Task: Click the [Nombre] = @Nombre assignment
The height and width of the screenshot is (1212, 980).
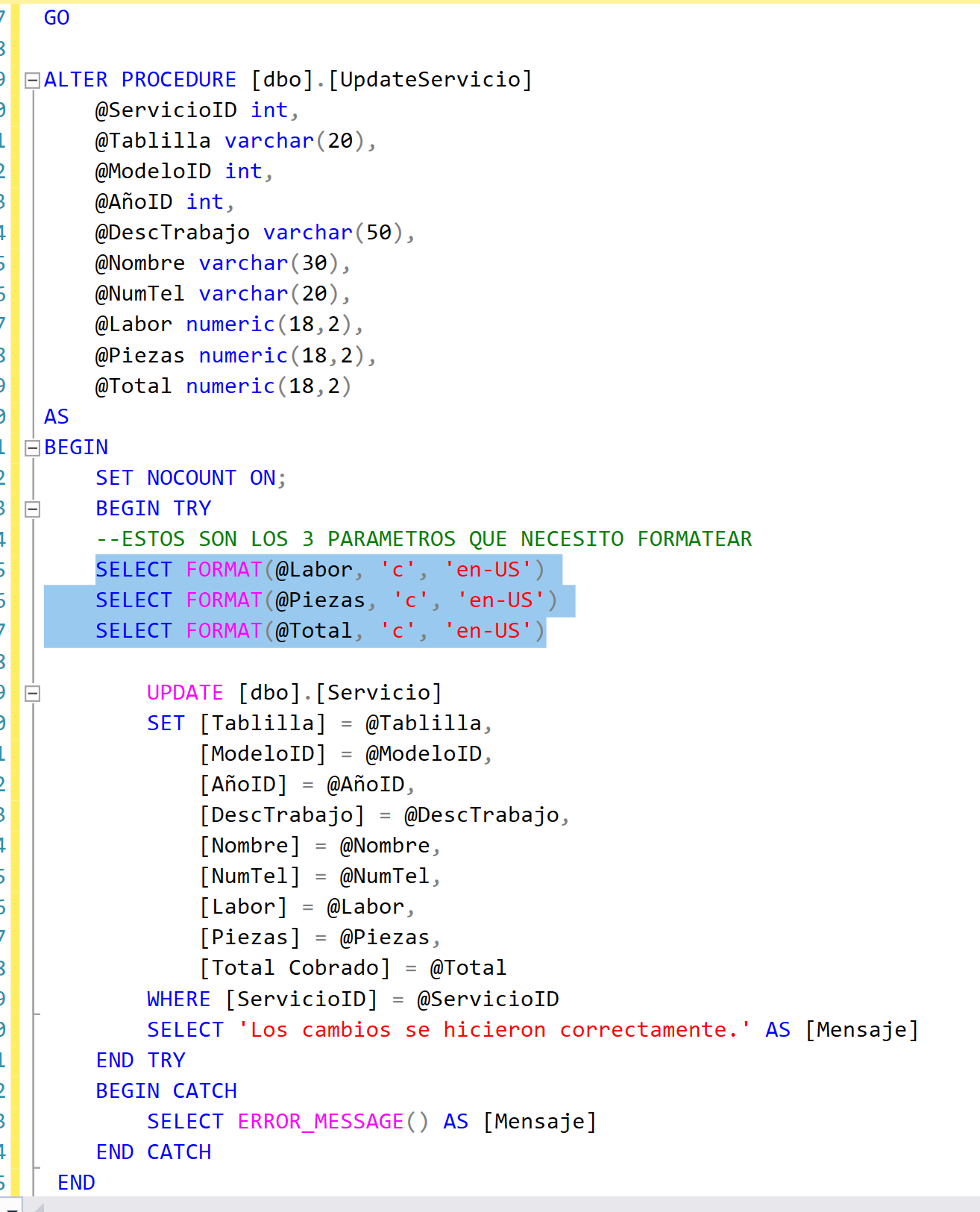Action: point(321,846)
